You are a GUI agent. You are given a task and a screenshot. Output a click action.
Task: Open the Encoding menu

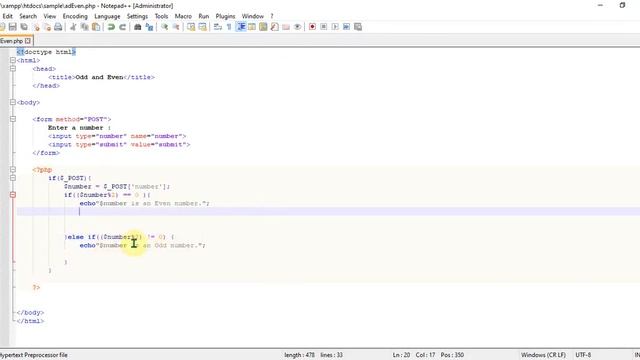coord(75,16)
